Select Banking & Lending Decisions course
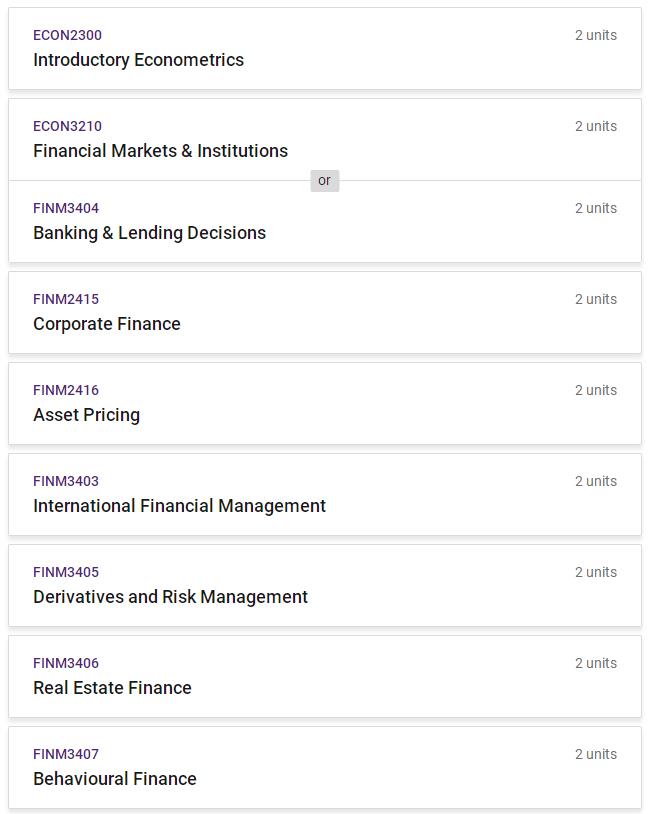 coord(149,233)
